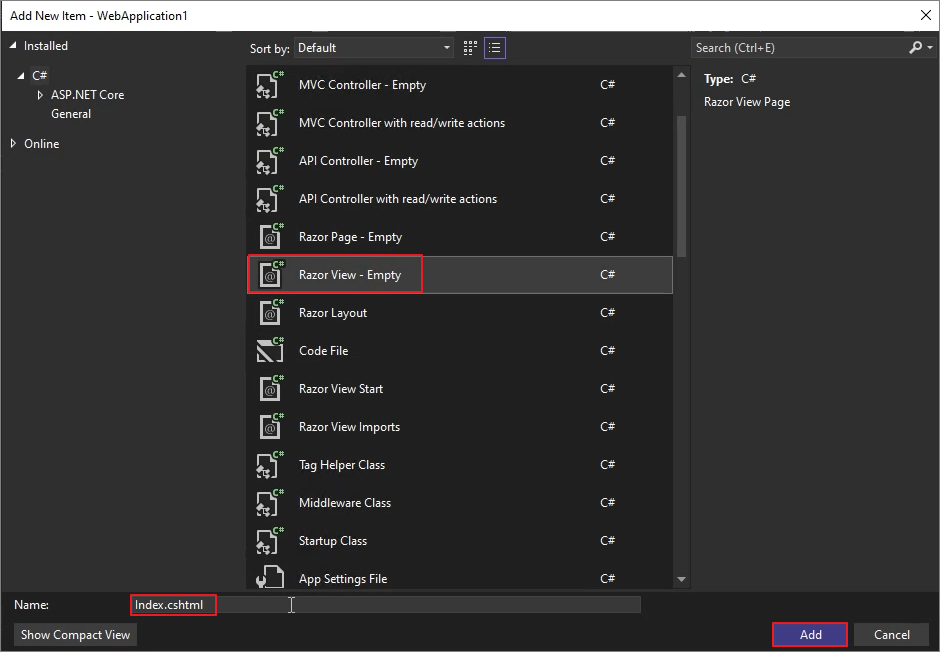This screenshot has height=652, width=940.
Task: Select 'API Controller with read/write actions' text
Action: click(x=397, y=199)
